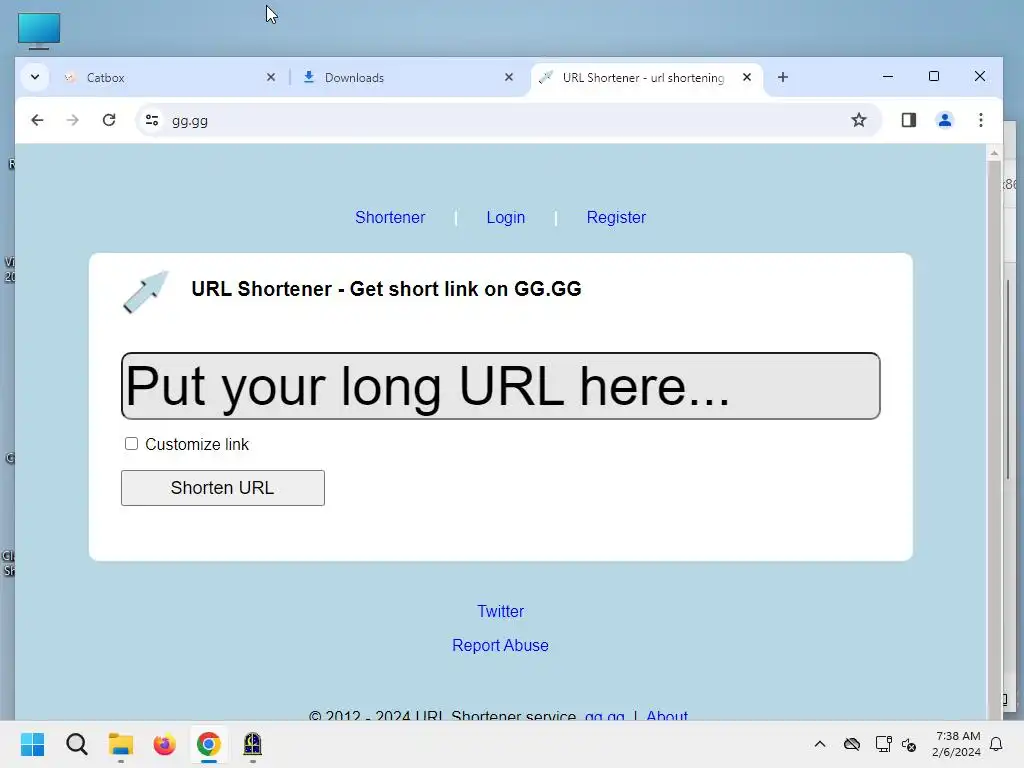Open File Explorer from taskbar
Image resolution: width=1024 pixels, height=768 pixels.
(x=121, y=744)
